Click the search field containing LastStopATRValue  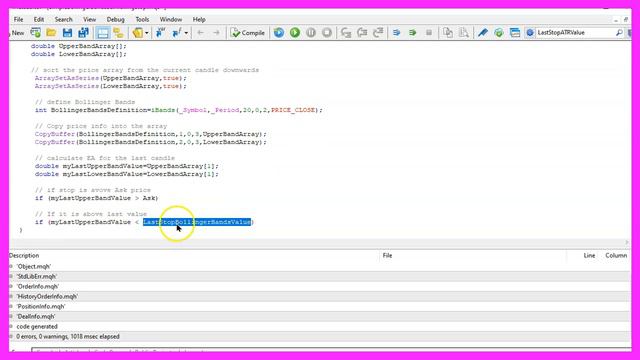tap(575, 33)
